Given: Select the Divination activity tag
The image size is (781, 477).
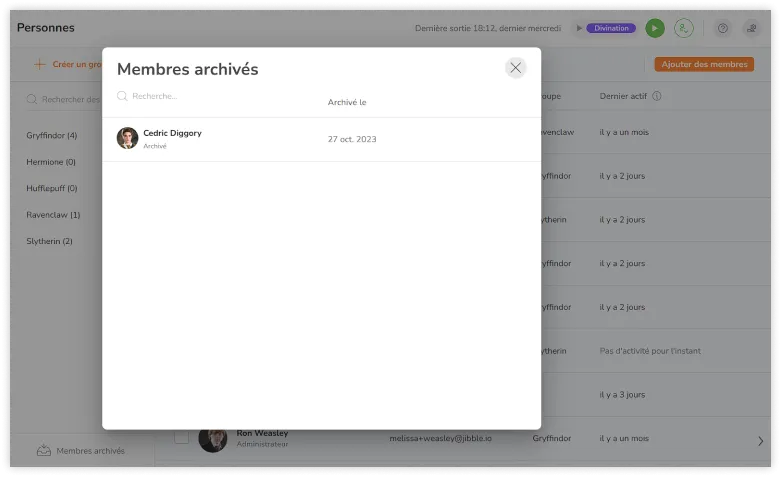Looking at the screenshot, I should click(611, 28).
